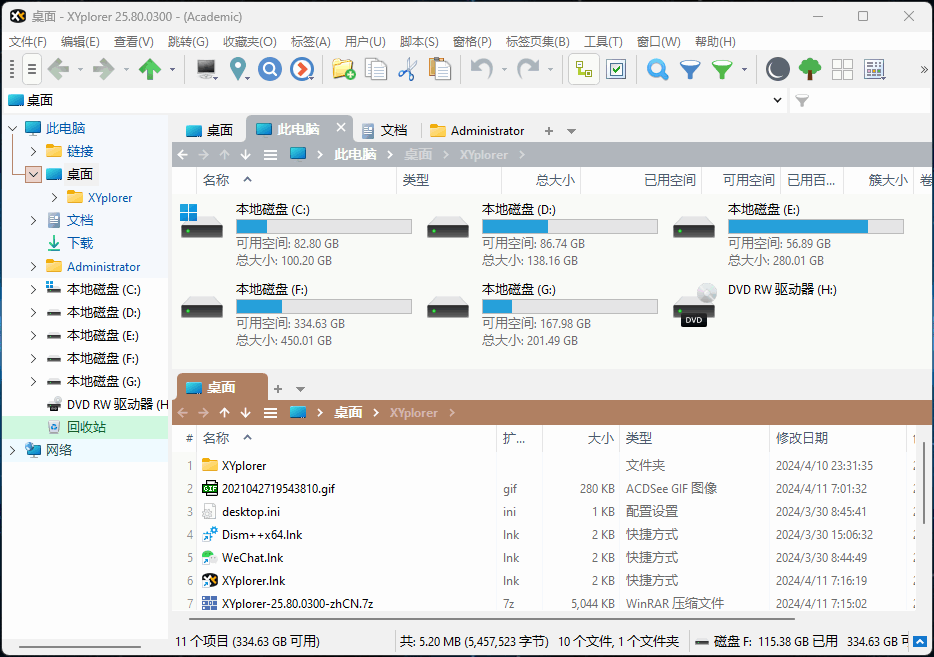Click the gray funnel beside the address bar
Image resolution: width=934 pixels, height=657 pixels.
(802, 101)
